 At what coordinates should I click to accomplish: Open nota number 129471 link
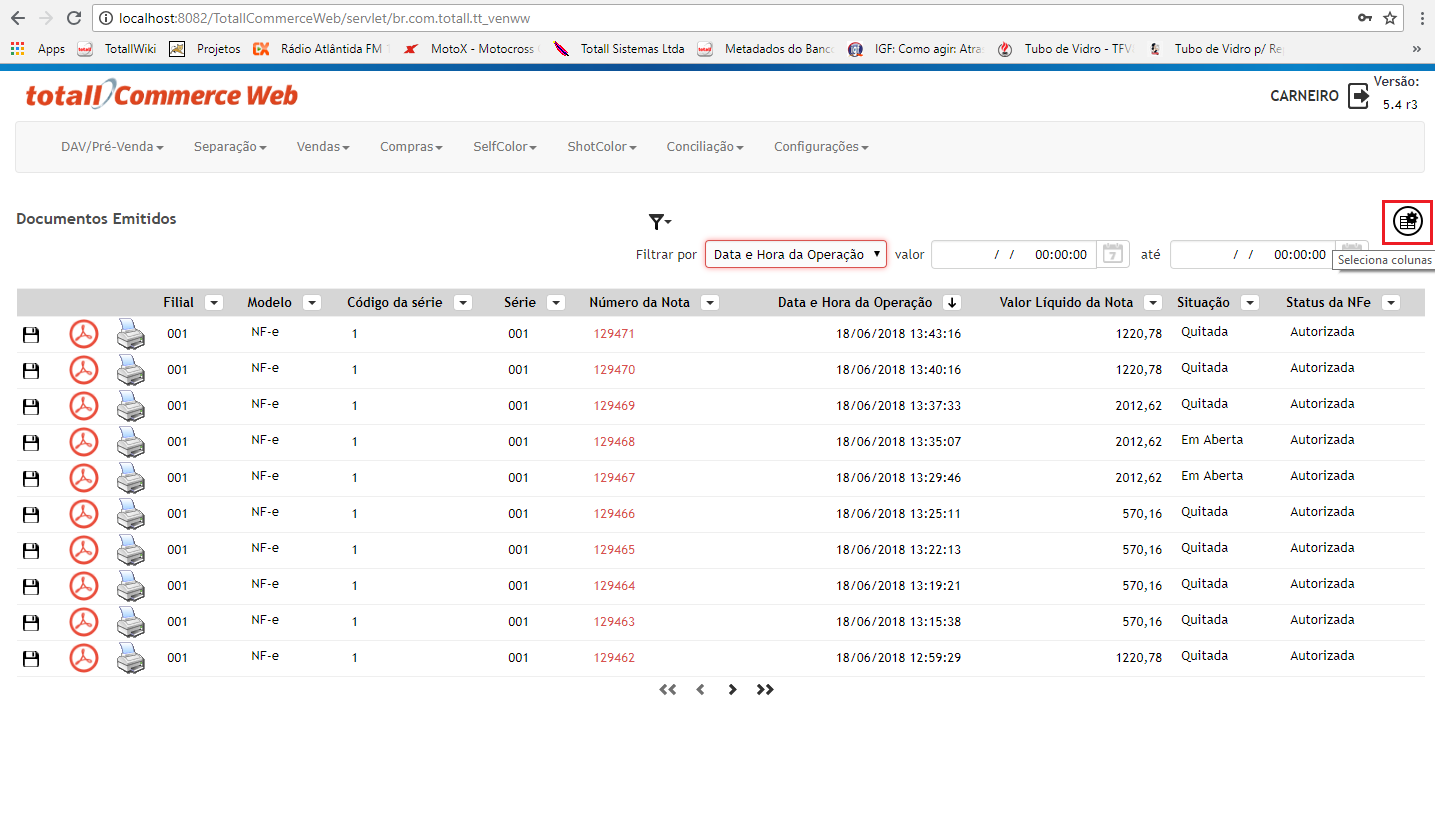[x=614, y=334]
